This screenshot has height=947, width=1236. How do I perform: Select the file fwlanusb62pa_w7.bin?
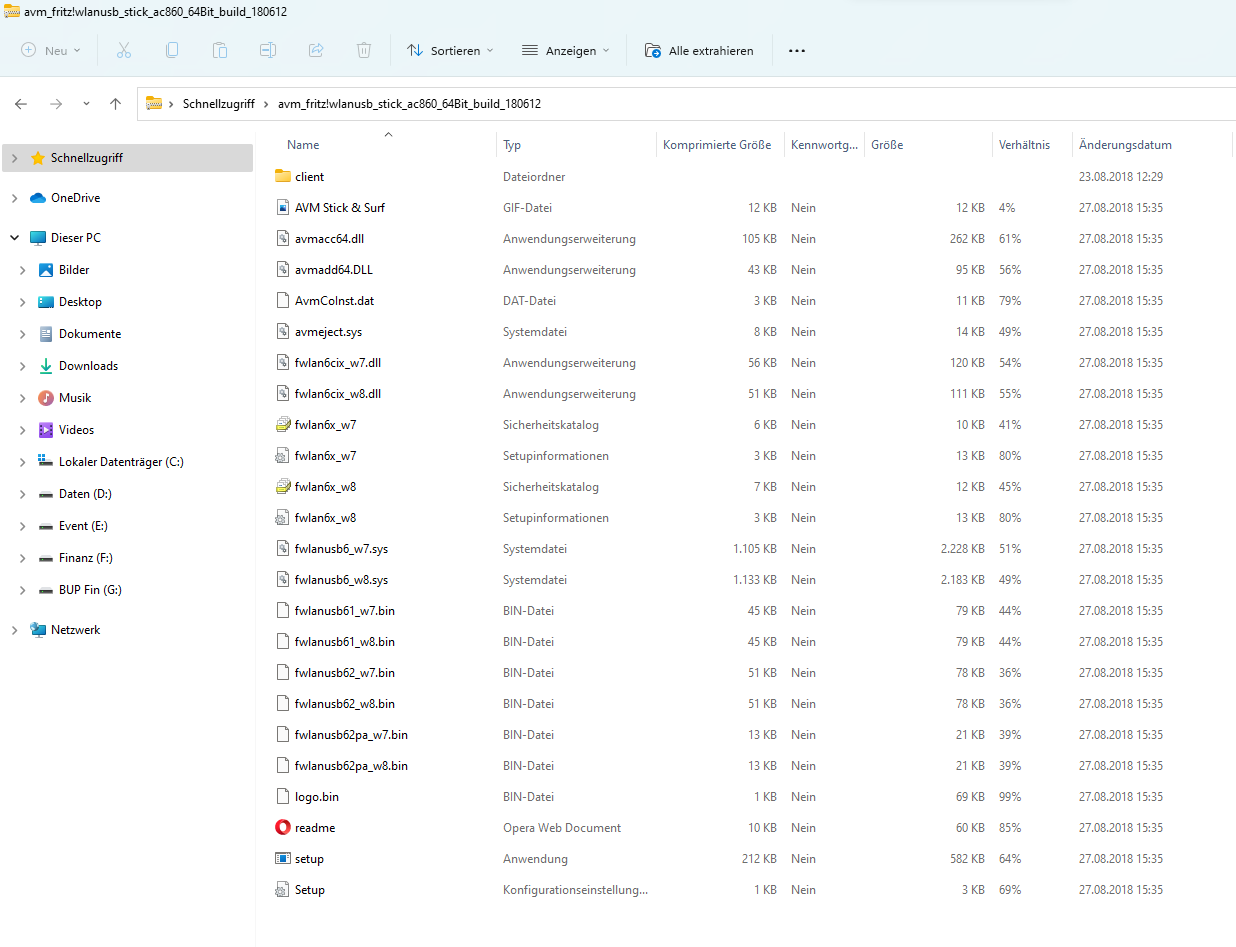point(351,734)
